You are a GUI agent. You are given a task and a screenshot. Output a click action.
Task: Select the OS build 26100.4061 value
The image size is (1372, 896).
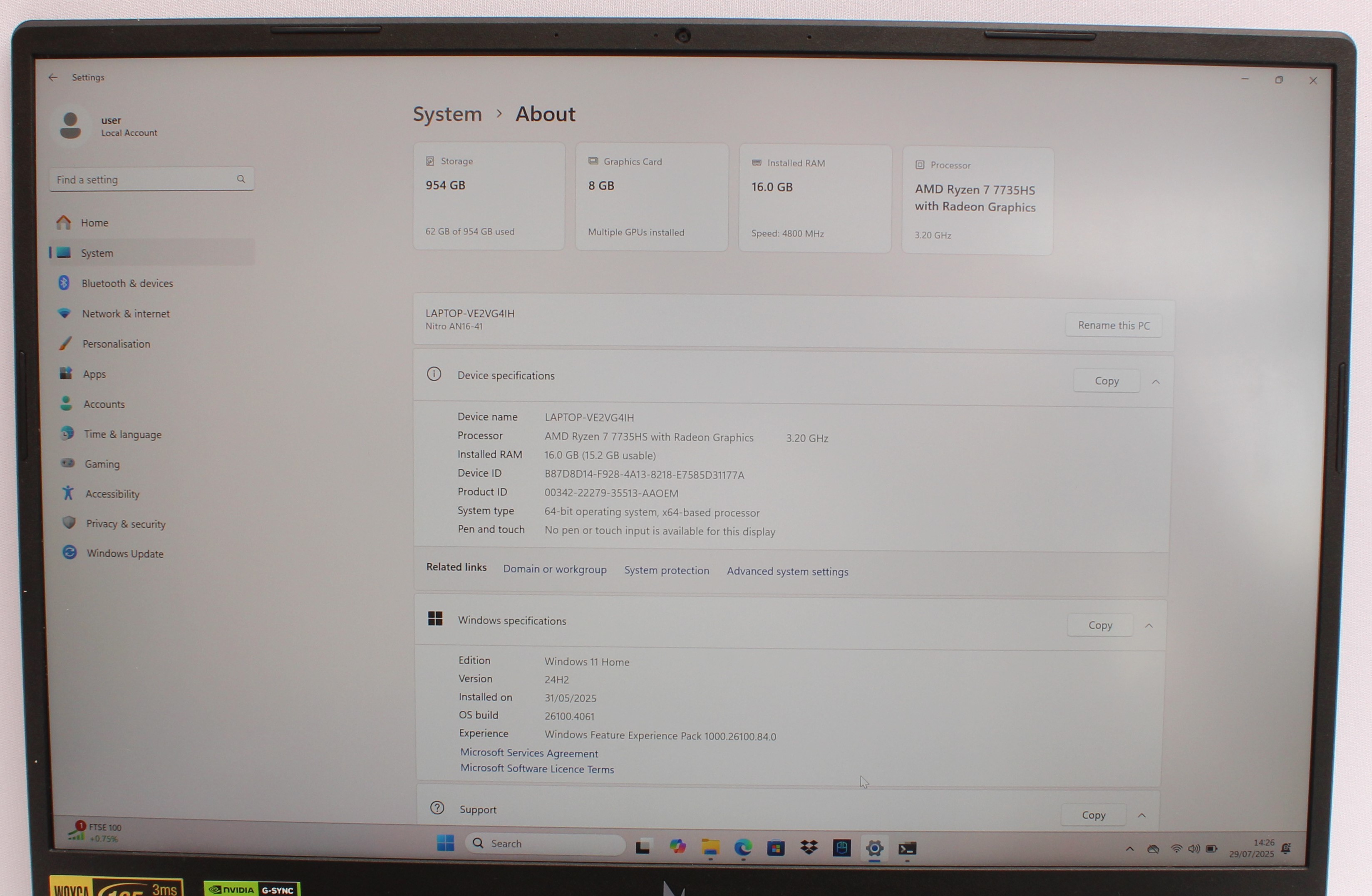570,716
